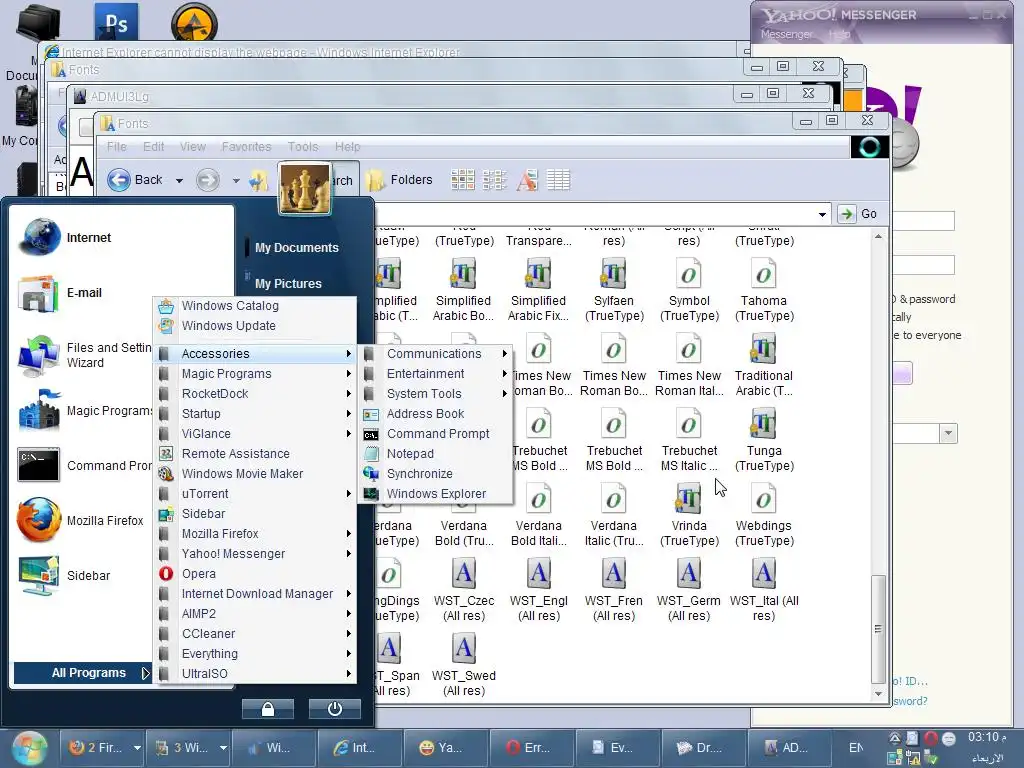Image resolution: width=1024 pixels, height=768 pixels.
Task: Open Windows Update in programs menu
Action: 229,326
